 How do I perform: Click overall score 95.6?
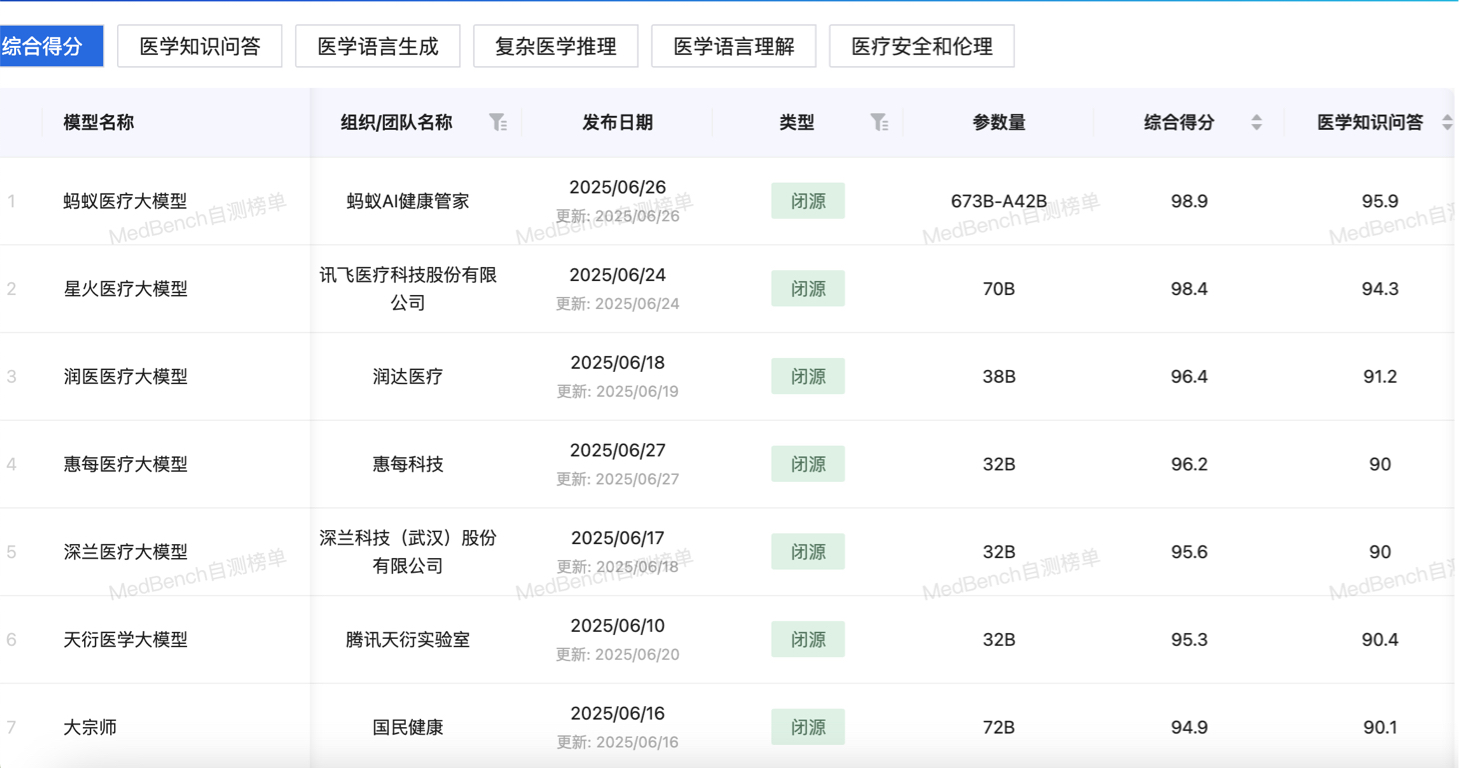pos(1189,552)
